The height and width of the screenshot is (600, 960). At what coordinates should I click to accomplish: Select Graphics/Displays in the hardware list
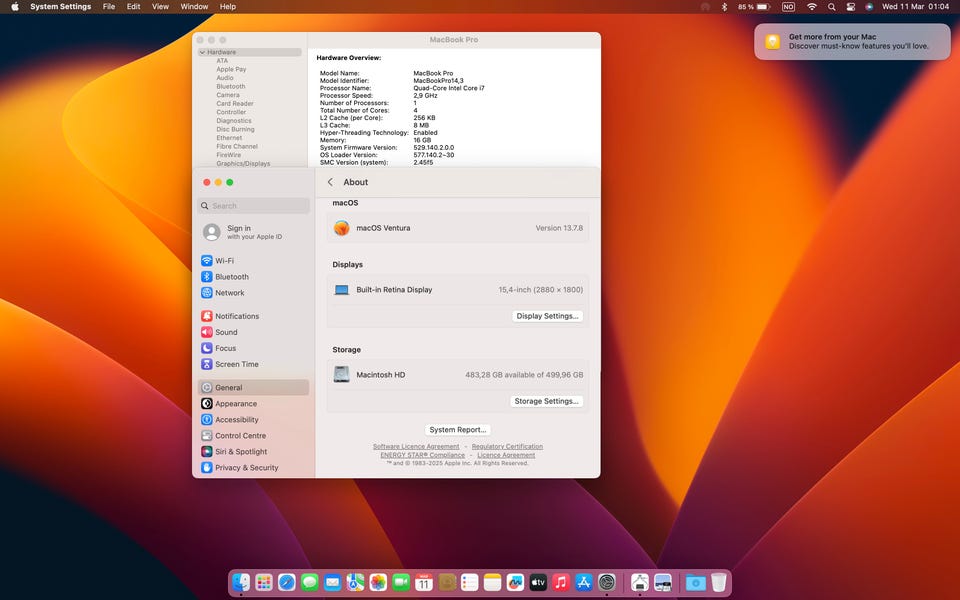(243, 164)
